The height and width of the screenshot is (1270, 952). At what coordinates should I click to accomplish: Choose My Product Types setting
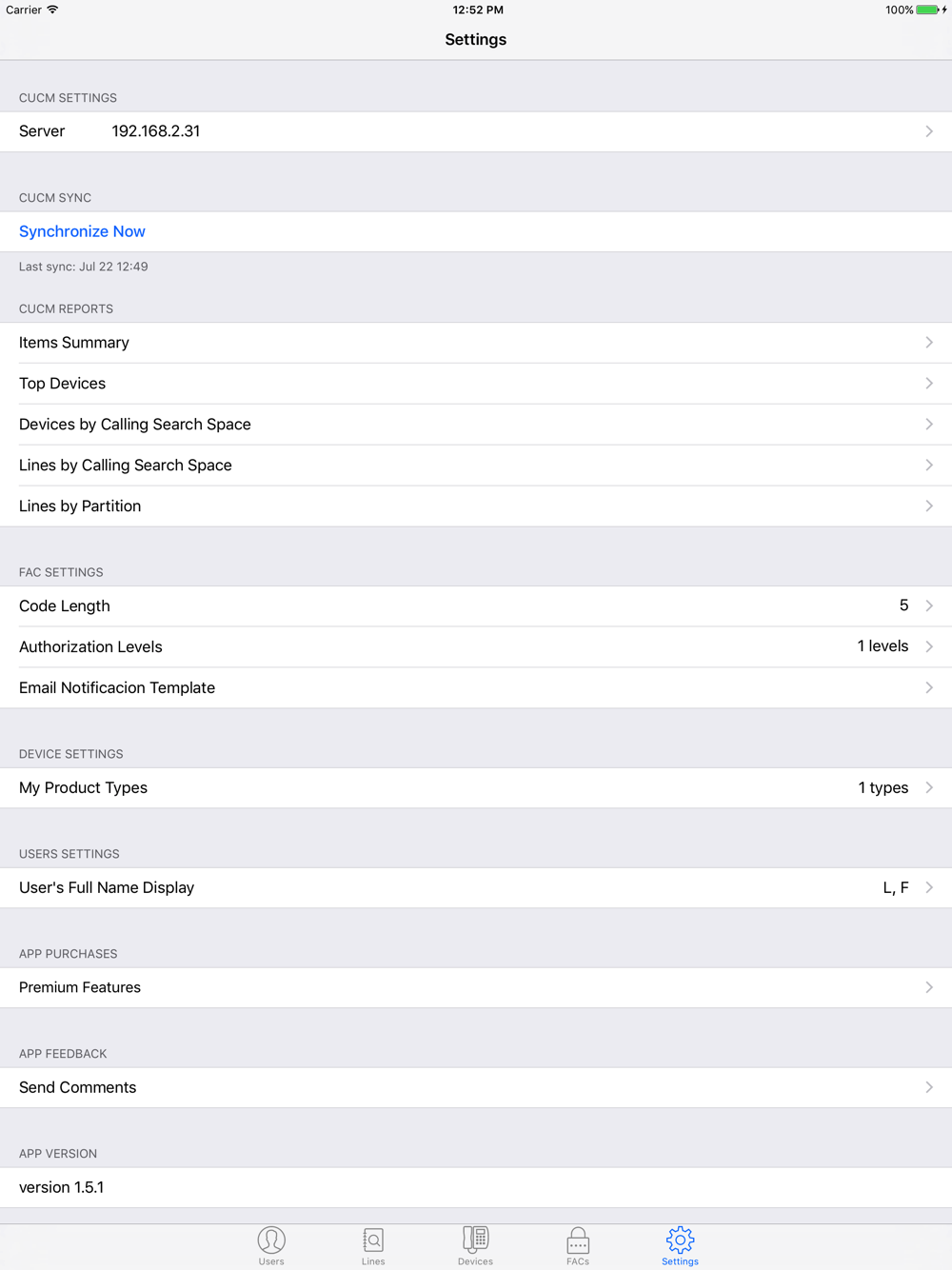coord(476,788)
